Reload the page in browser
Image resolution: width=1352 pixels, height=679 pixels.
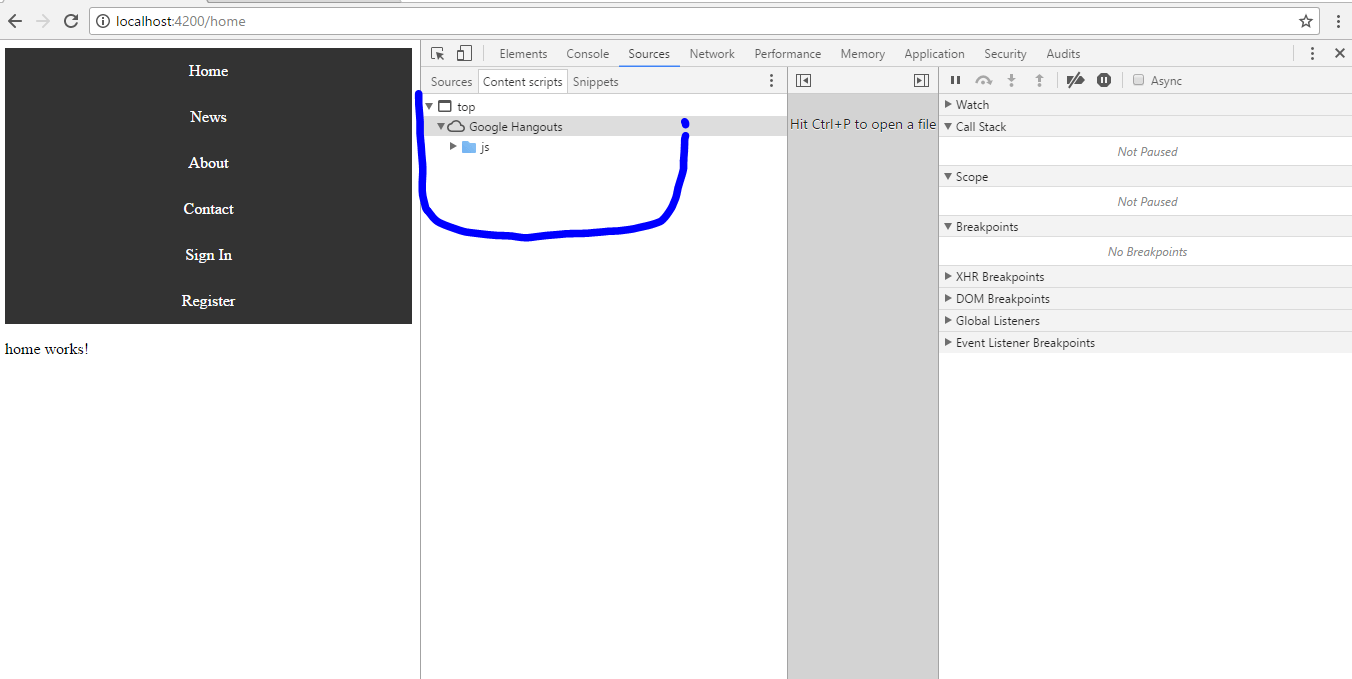[71, 21]
